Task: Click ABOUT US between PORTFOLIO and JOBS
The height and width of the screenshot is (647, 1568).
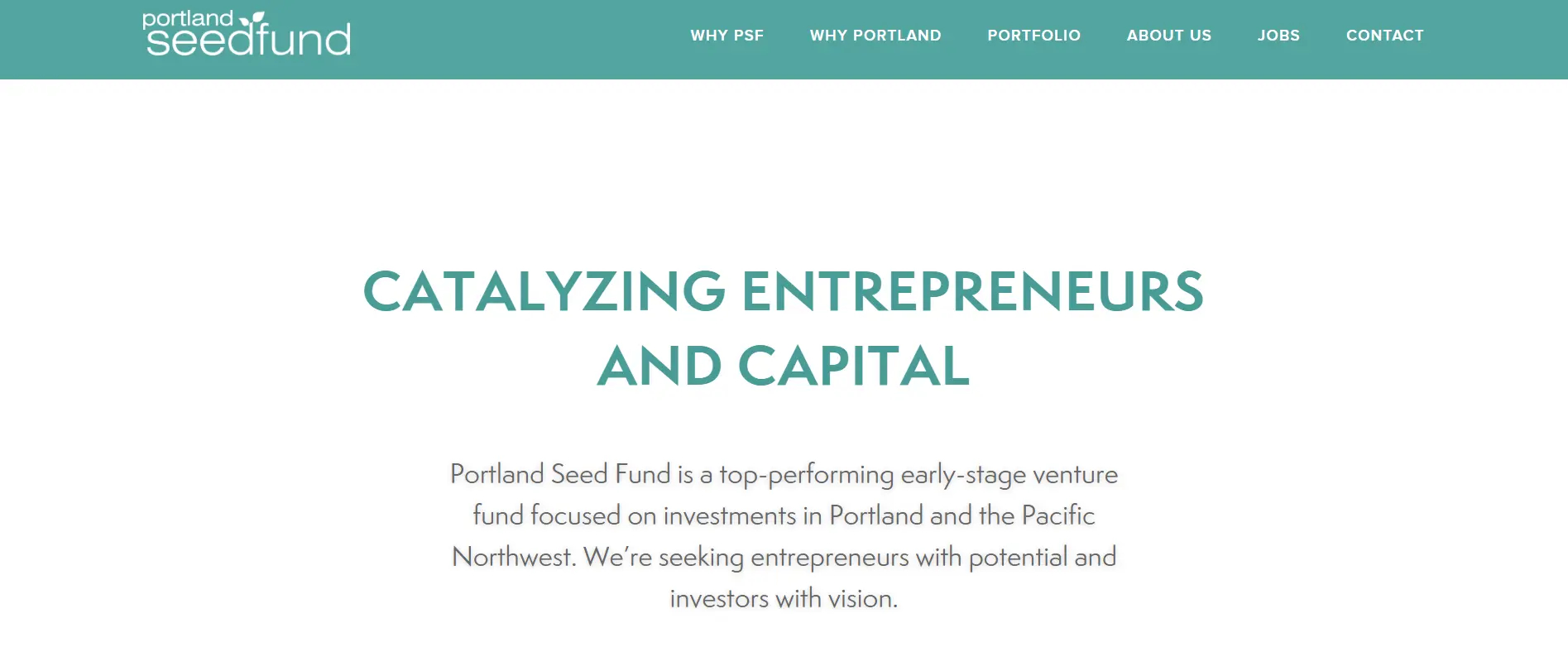Action: click(x=1168, y=36)
